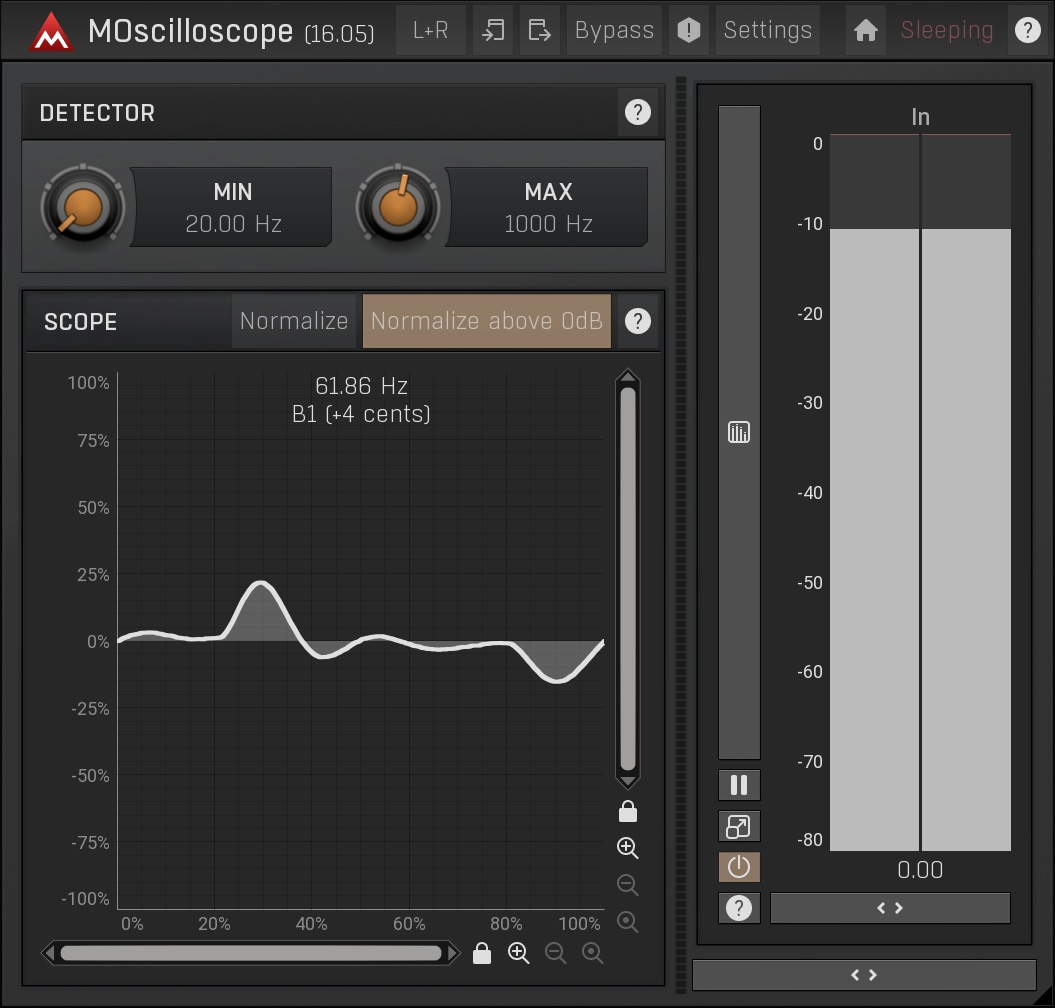This screenshot has width=1055, height=1008.
Task: Click the MAX 1000 Hz value field
Action: (x=548, y=207)
